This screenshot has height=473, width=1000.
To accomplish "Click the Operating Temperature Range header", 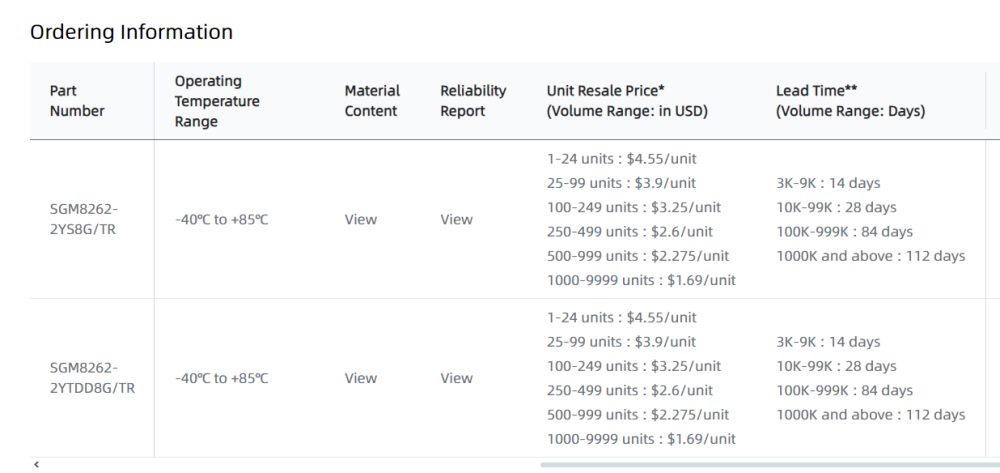I will tap(217, 101).
